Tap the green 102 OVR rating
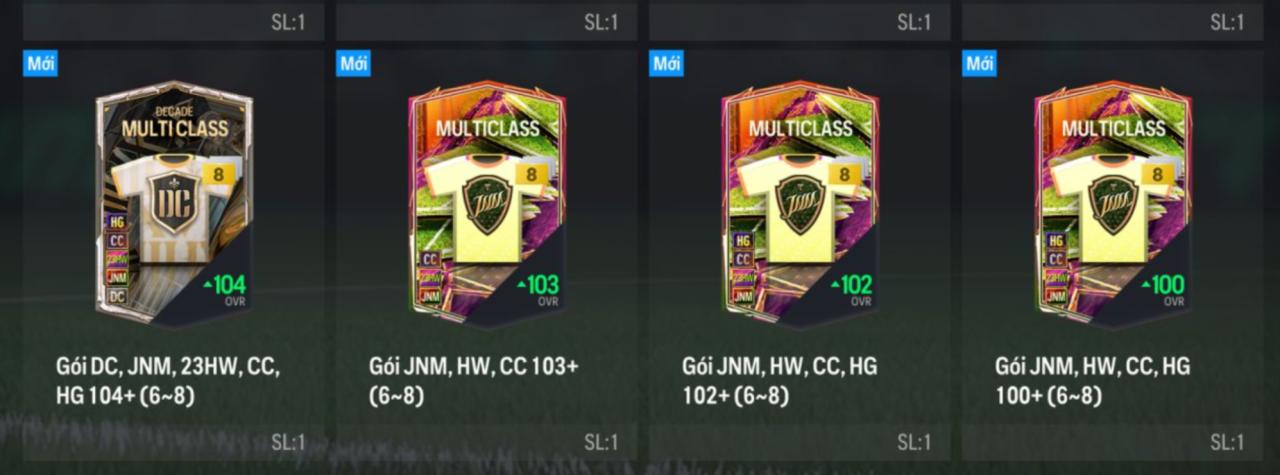1280x475 pixels. (x=850, y=285)
